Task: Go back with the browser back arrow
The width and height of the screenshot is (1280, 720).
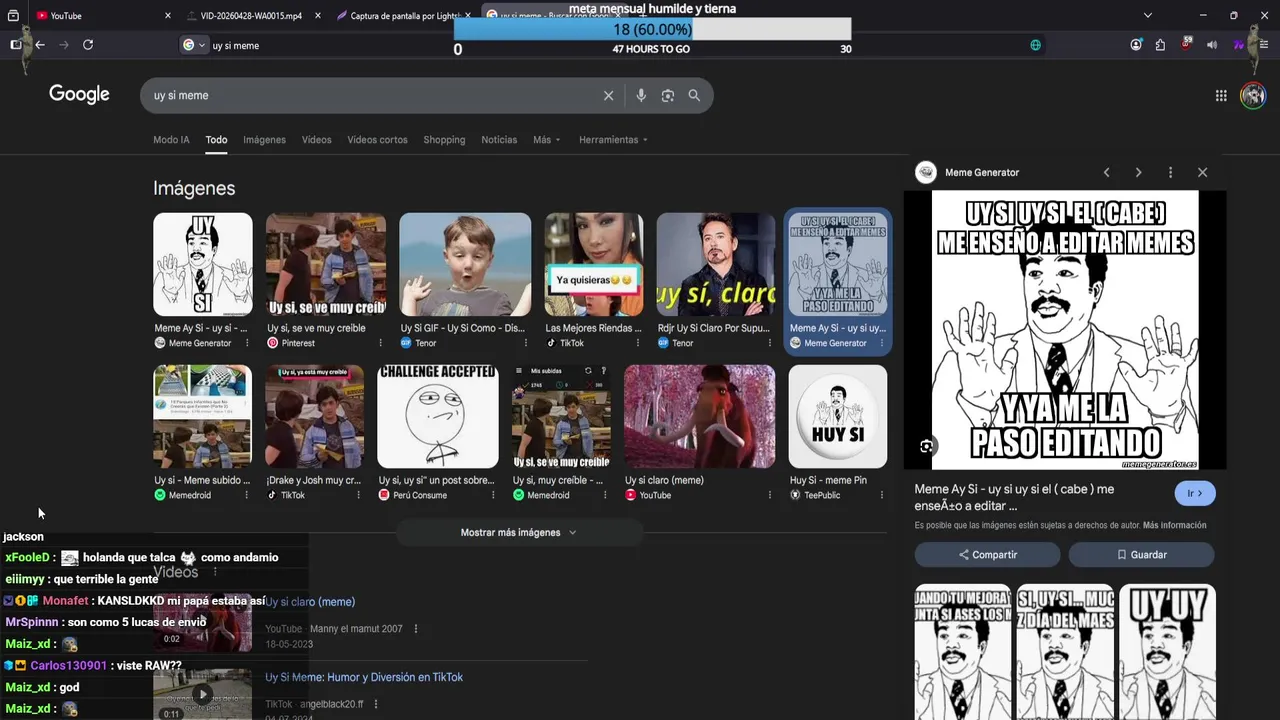Action: click(40, 45)
